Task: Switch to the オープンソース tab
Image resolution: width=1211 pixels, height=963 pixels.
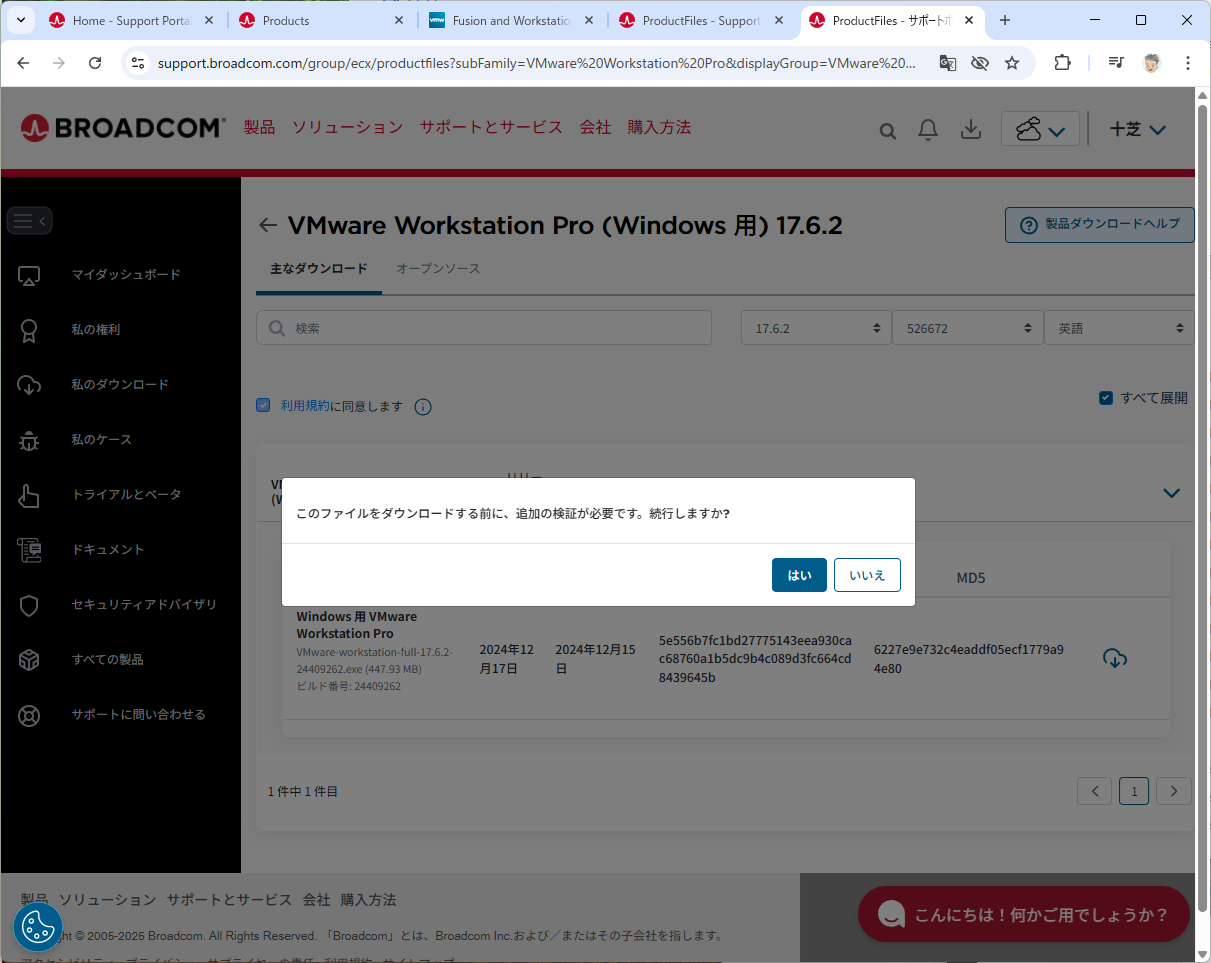Action: point(438,269)
